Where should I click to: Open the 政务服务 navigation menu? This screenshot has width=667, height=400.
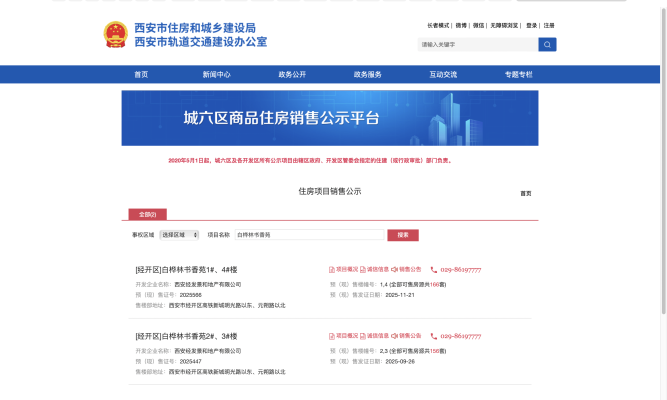point(367,74)
